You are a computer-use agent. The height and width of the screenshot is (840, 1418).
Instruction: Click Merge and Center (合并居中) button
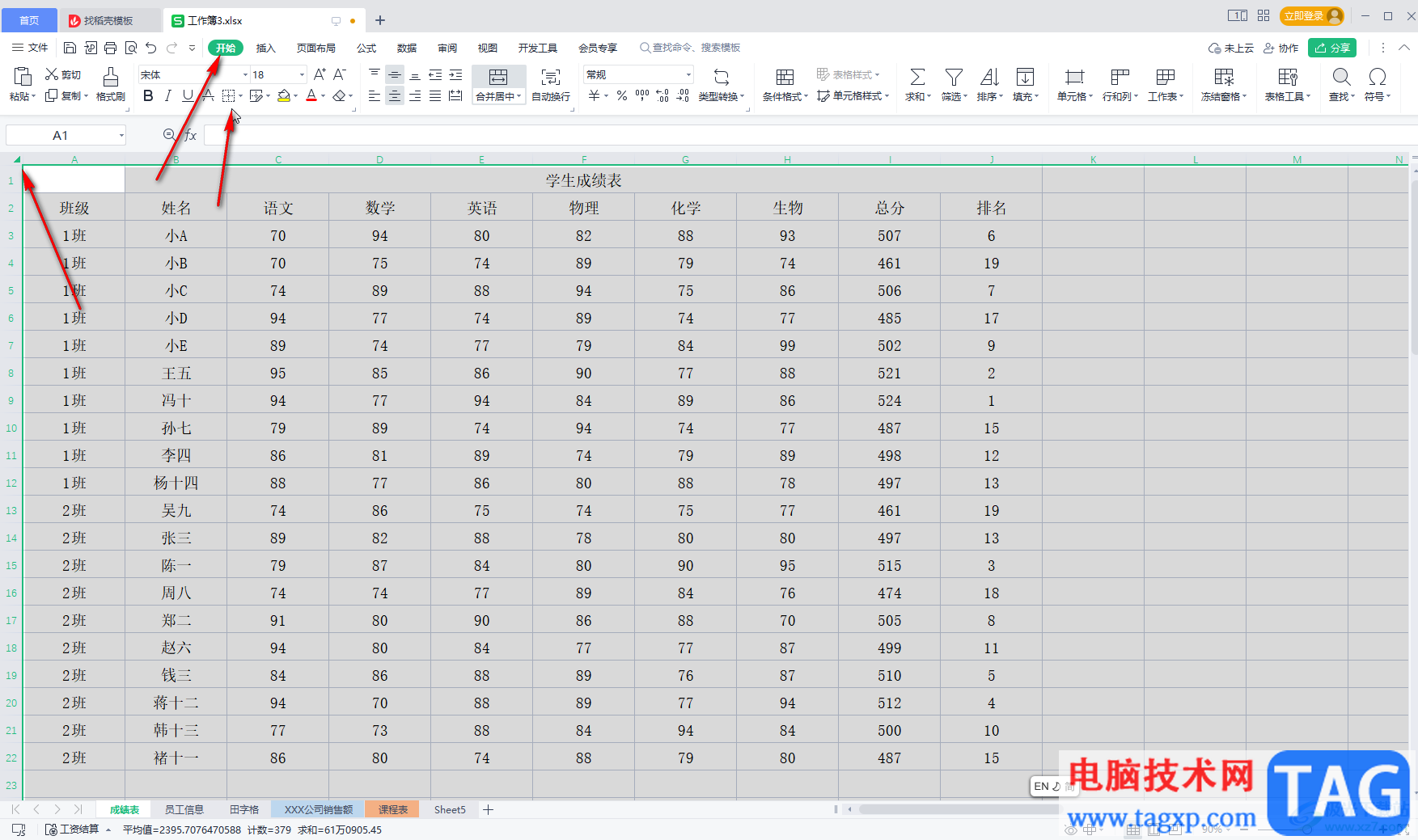(x=498, y=84)
